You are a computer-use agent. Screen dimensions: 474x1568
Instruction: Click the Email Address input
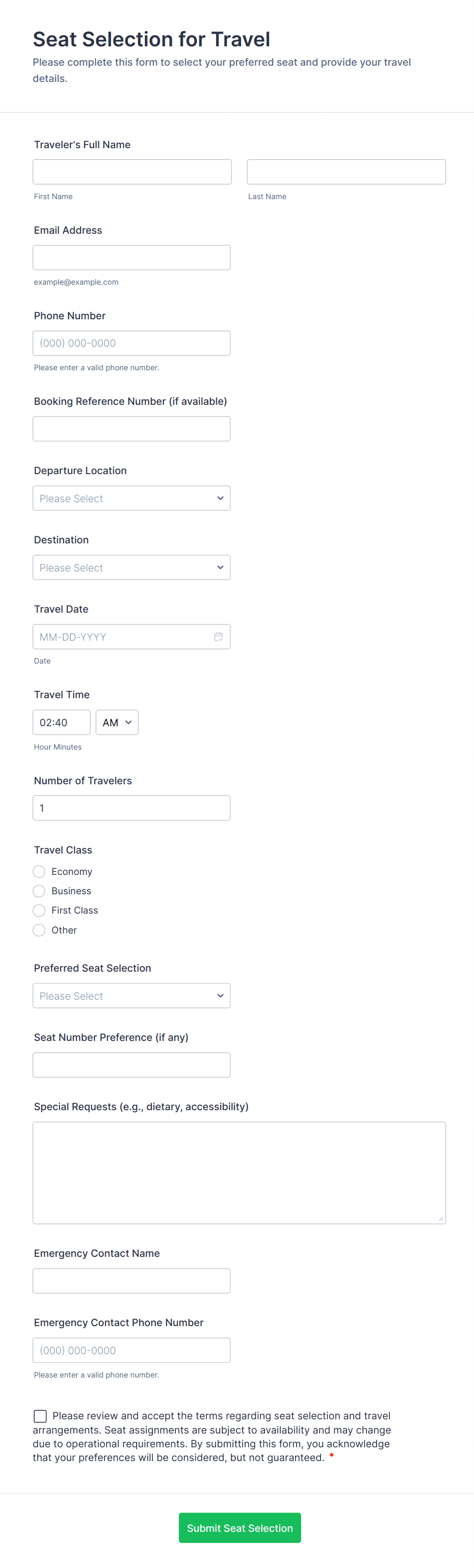pos(131,258)
